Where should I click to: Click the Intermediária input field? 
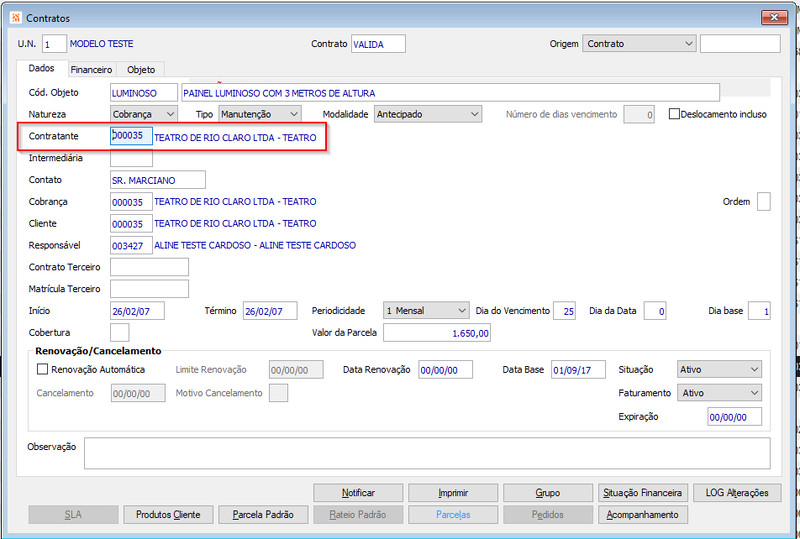[131, 158]
